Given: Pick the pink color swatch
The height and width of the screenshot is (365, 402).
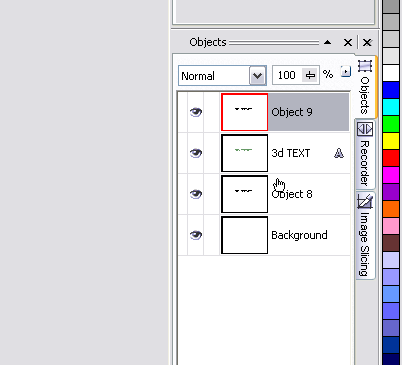Looking at the screenshot, I should [x=391, y=226].
